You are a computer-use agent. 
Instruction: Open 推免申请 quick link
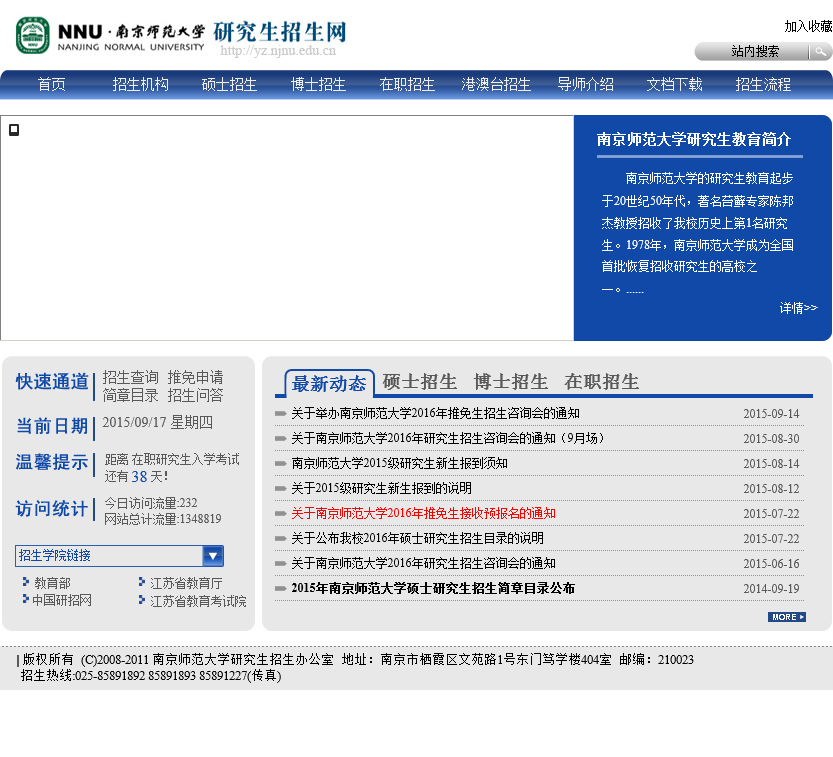[x=196, y=377]
